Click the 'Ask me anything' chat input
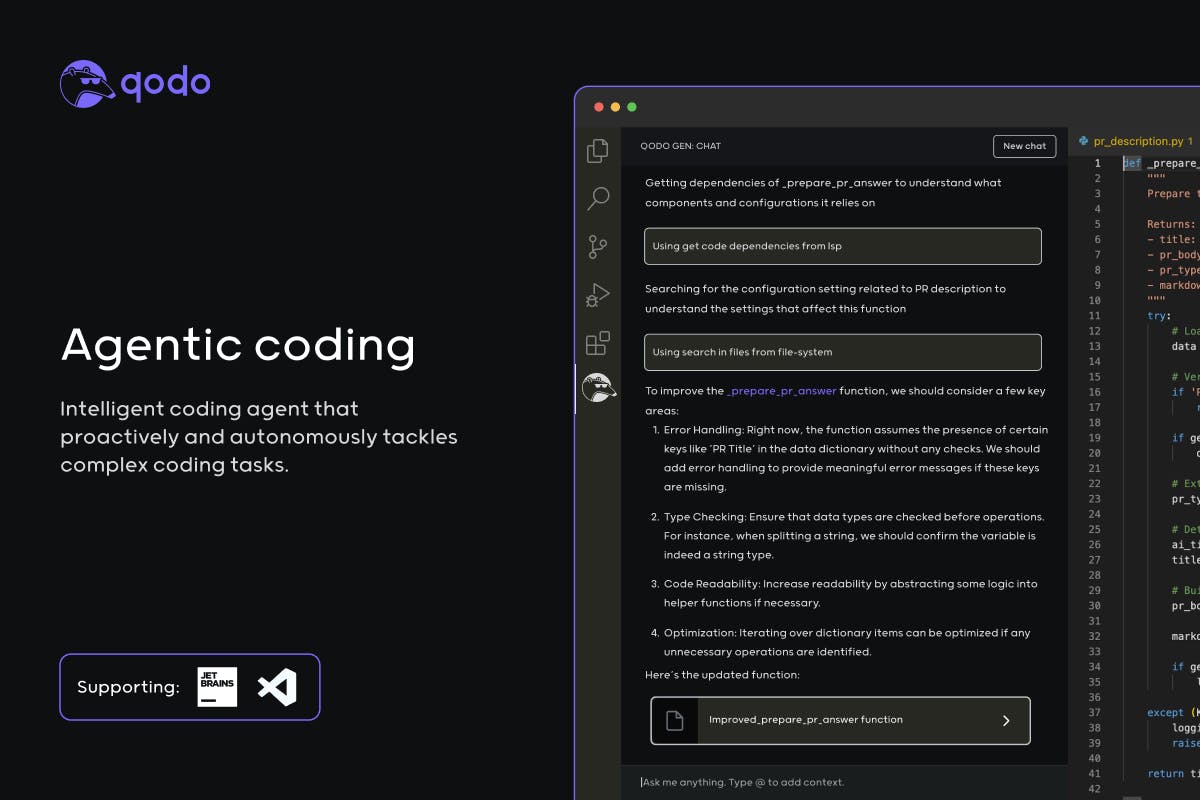The image size is (1200, 800). coord(845,782)
